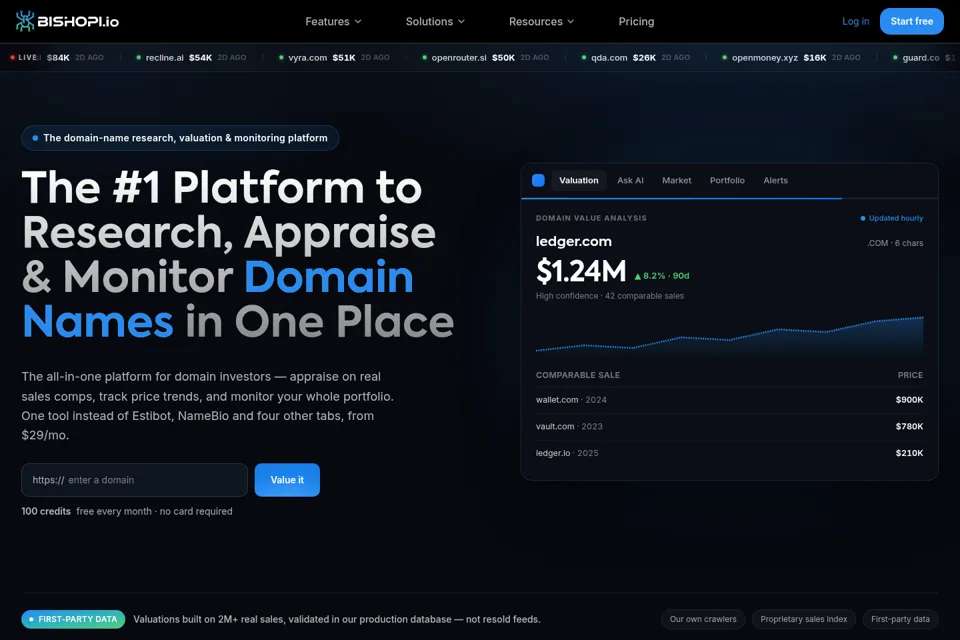Viewport: 960px width, 640px height.
Task: Switch to the Ask AI tab
Action: (x=630, y=180)
